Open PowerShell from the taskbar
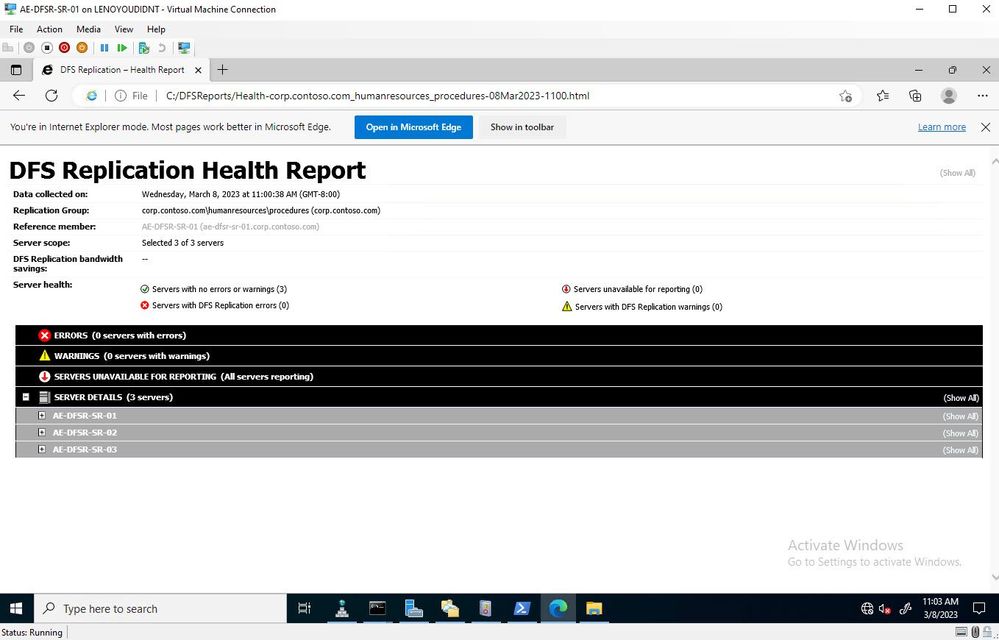Screen dimensions: 999x640 pos(522,608)
